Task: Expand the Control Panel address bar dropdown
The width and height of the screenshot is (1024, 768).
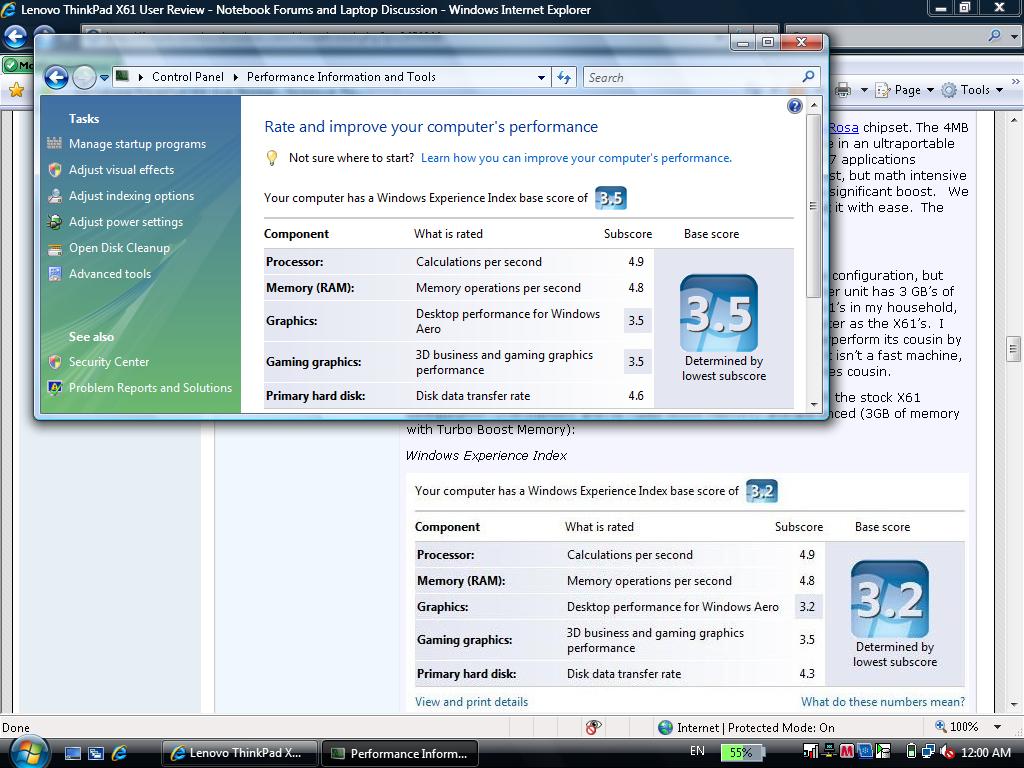Action: coord(541,78)
